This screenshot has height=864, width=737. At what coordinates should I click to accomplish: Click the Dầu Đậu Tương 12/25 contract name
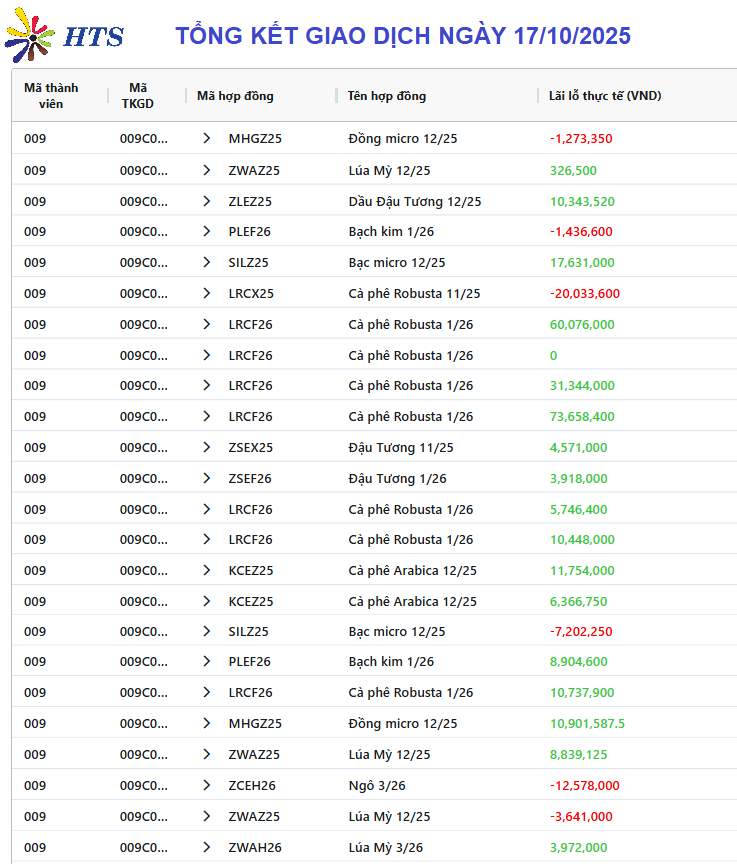(415, 201)
